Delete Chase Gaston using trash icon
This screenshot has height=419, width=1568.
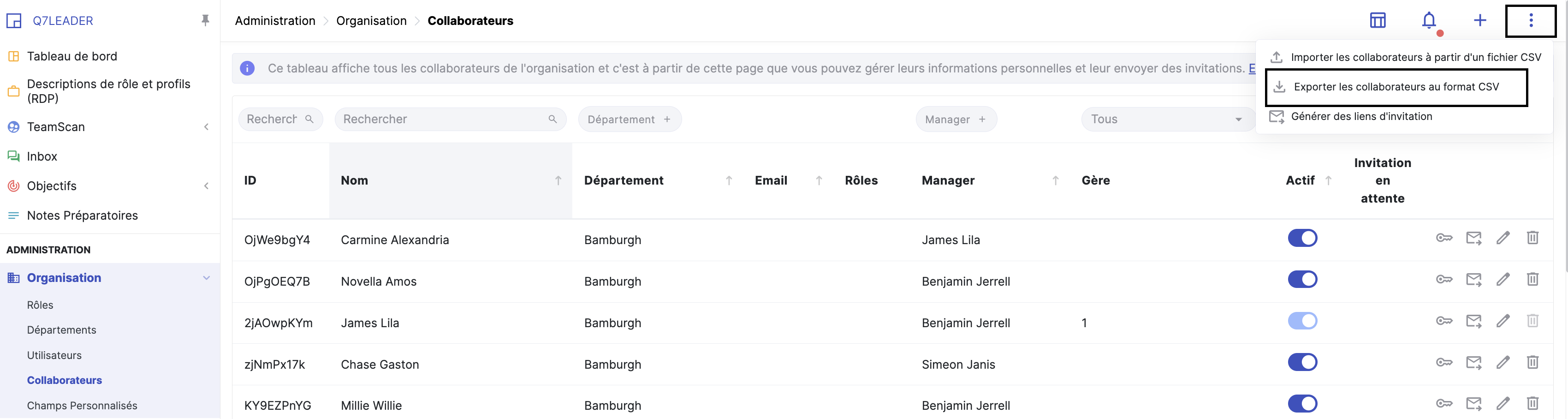1532,362
